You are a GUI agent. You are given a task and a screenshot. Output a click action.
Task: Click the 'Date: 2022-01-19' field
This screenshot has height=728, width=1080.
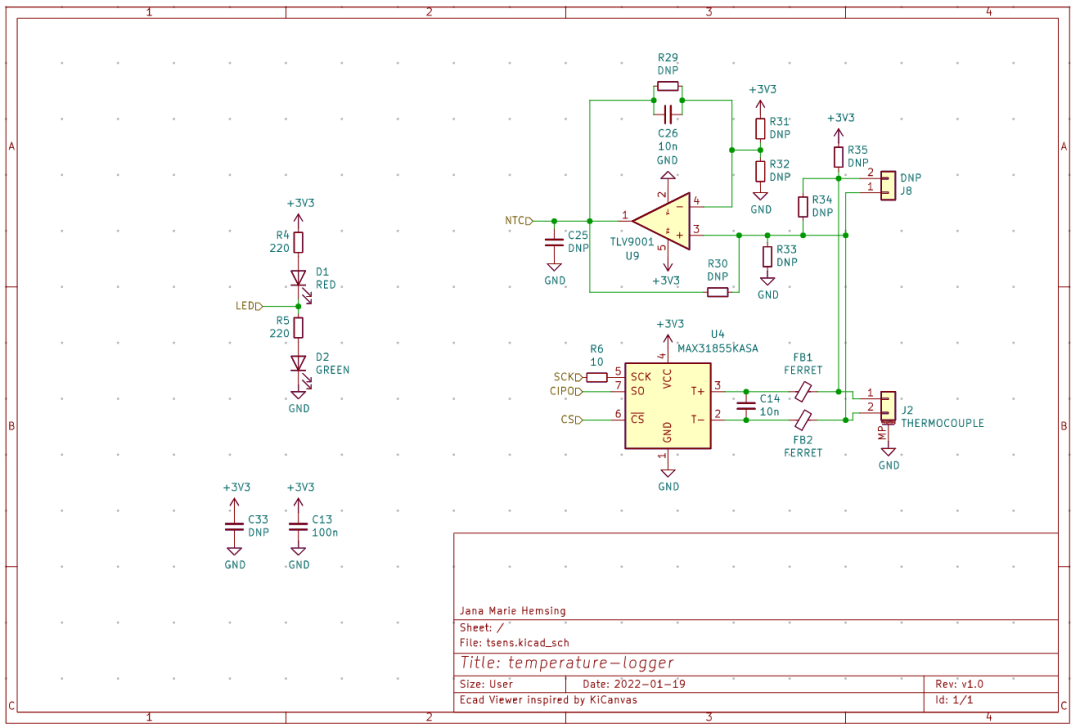634,684
